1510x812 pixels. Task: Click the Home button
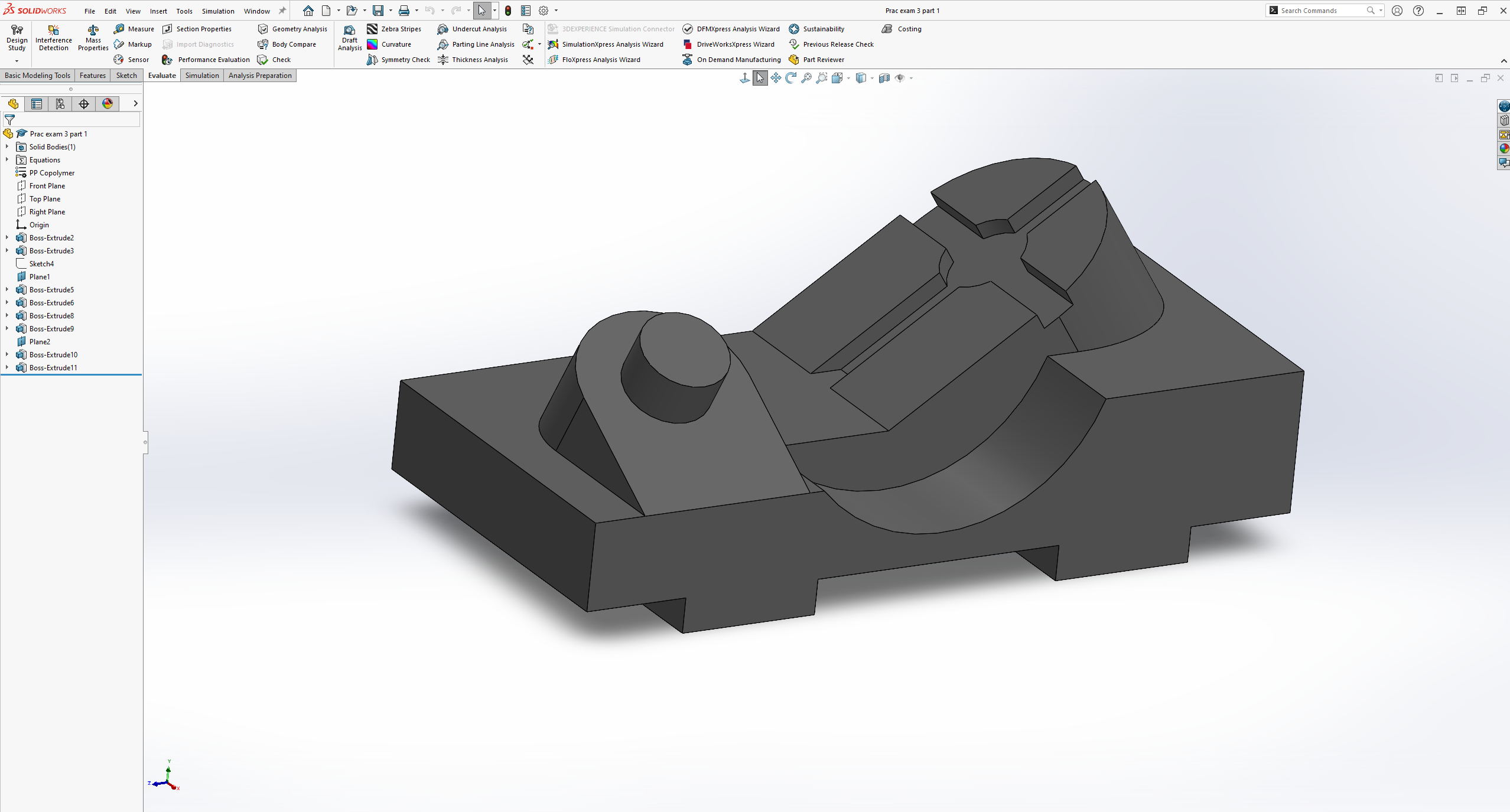[x=308, y=11]
